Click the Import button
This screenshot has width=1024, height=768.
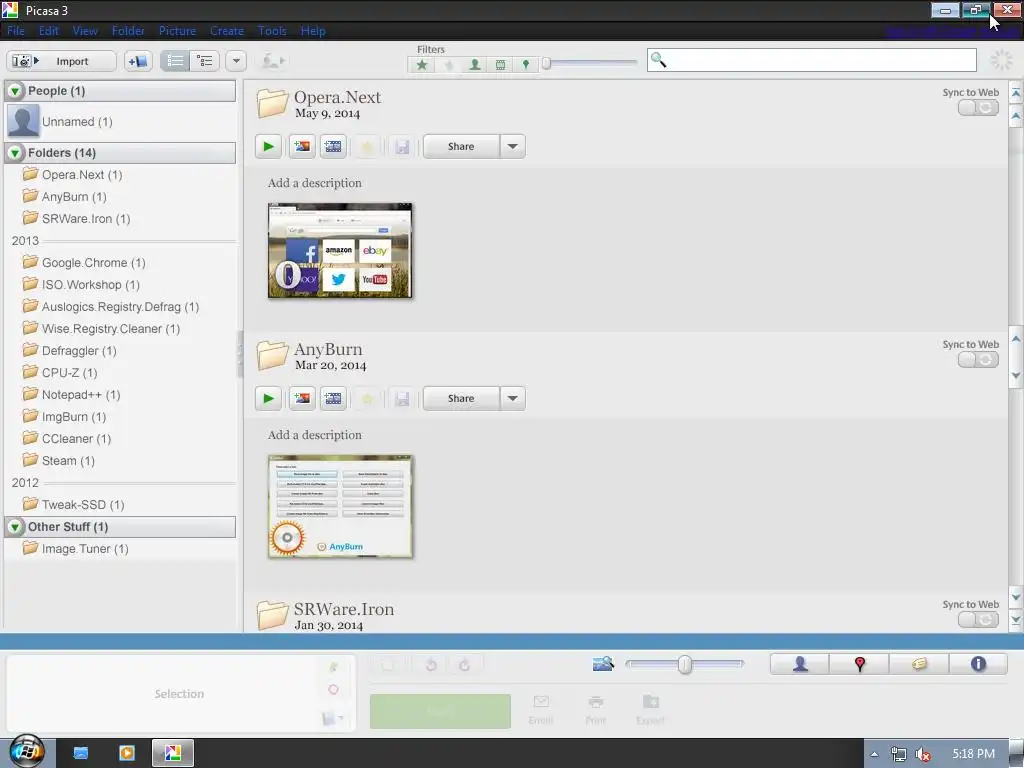click(61, 61)
